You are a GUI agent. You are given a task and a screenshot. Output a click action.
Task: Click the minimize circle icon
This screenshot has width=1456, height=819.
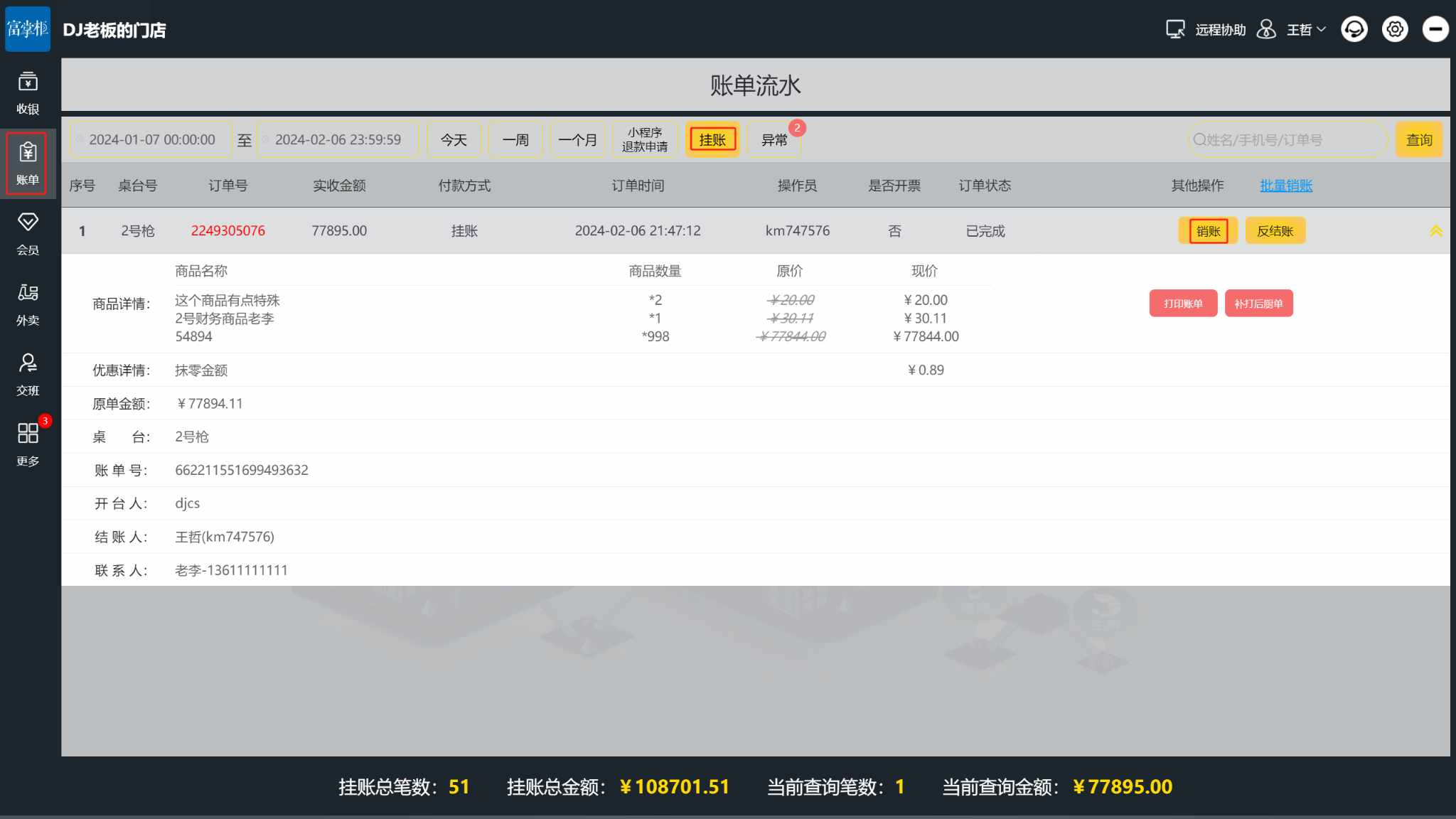tap(1435, 29)
